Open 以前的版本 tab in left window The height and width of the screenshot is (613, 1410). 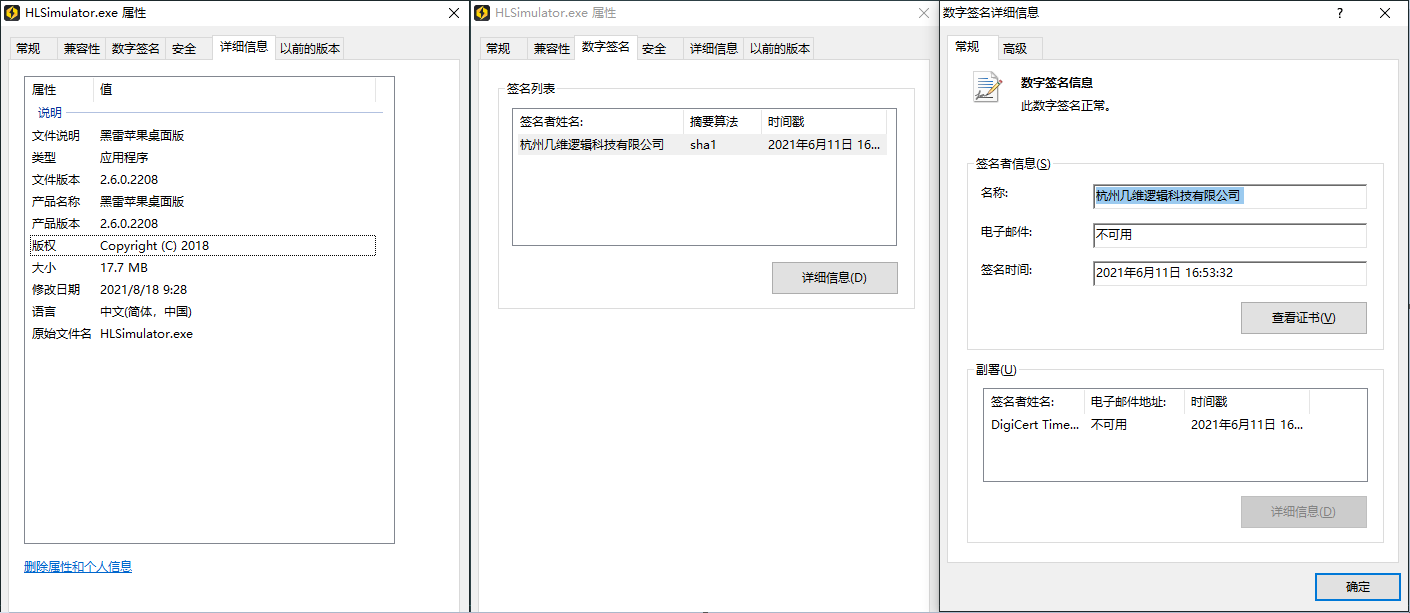(x=310, y=48)
